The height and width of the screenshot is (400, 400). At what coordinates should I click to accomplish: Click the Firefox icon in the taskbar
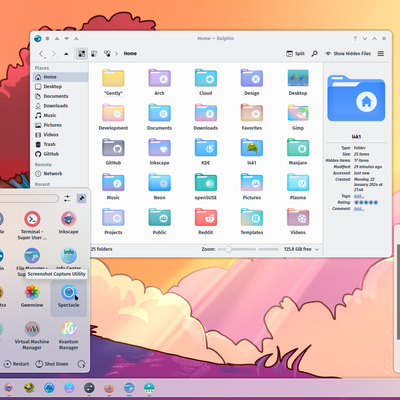click(x=109, y=388)
